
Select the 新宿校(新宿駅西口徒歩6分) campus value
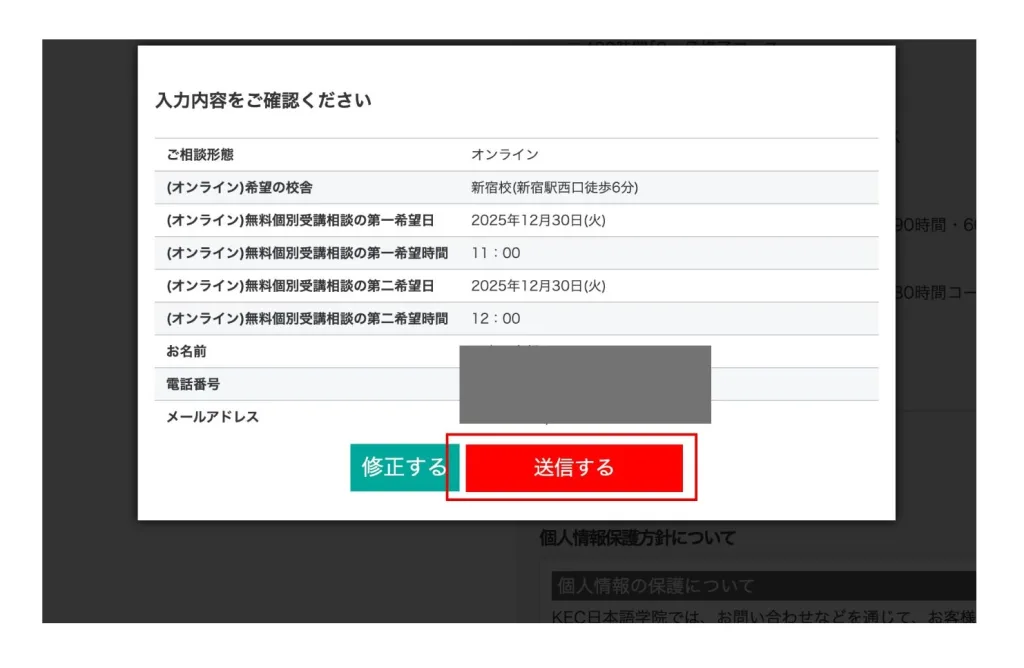click(555, 187)
